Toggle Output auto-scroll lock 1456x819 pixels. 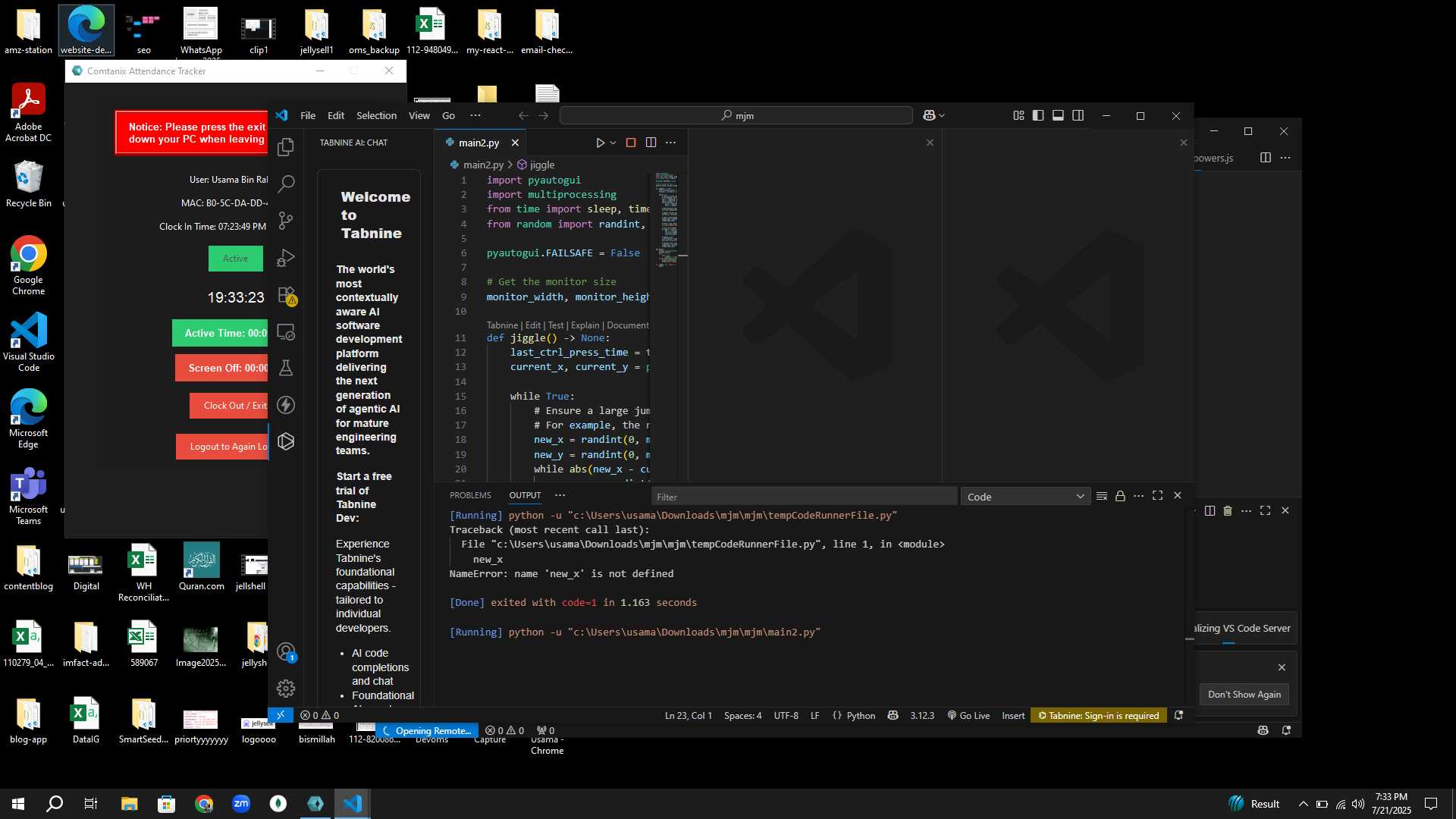[x=1120, y=496]
